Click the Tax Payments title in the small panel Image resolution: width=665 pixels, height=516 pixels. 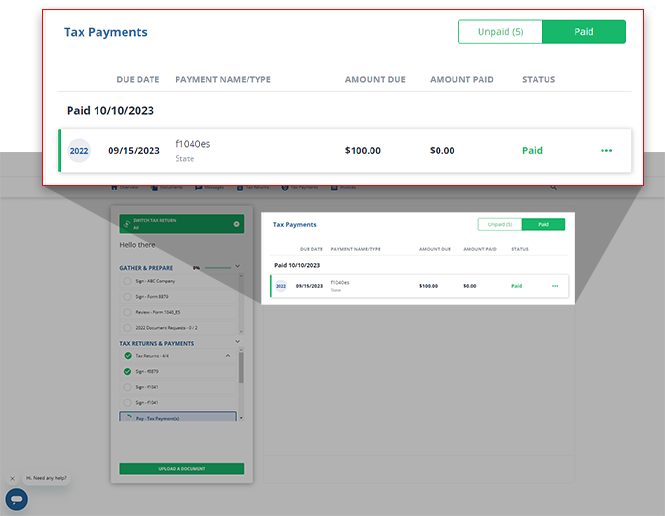[294, 224]
